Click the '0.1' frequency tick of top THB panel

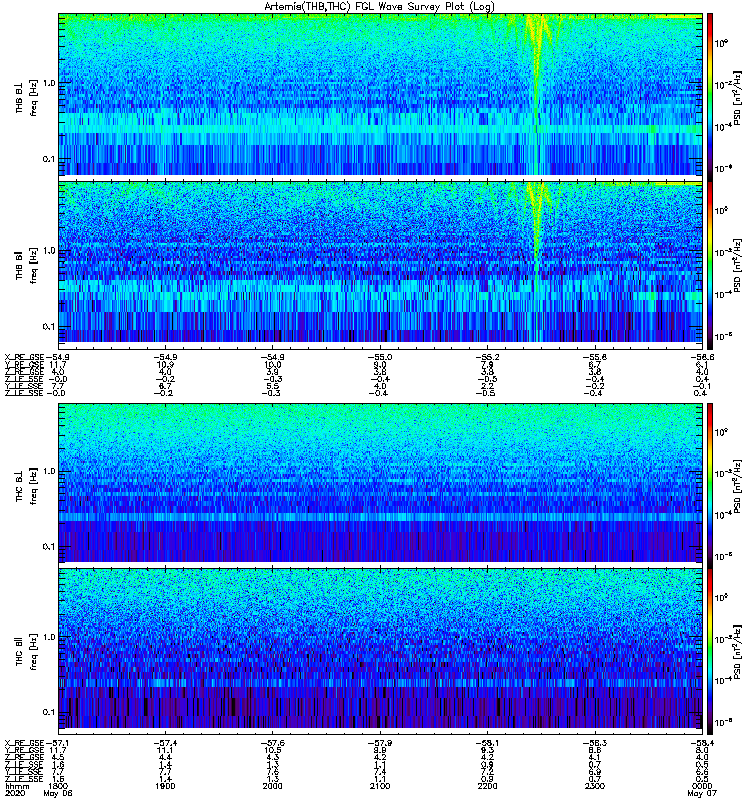pos(49,159)
